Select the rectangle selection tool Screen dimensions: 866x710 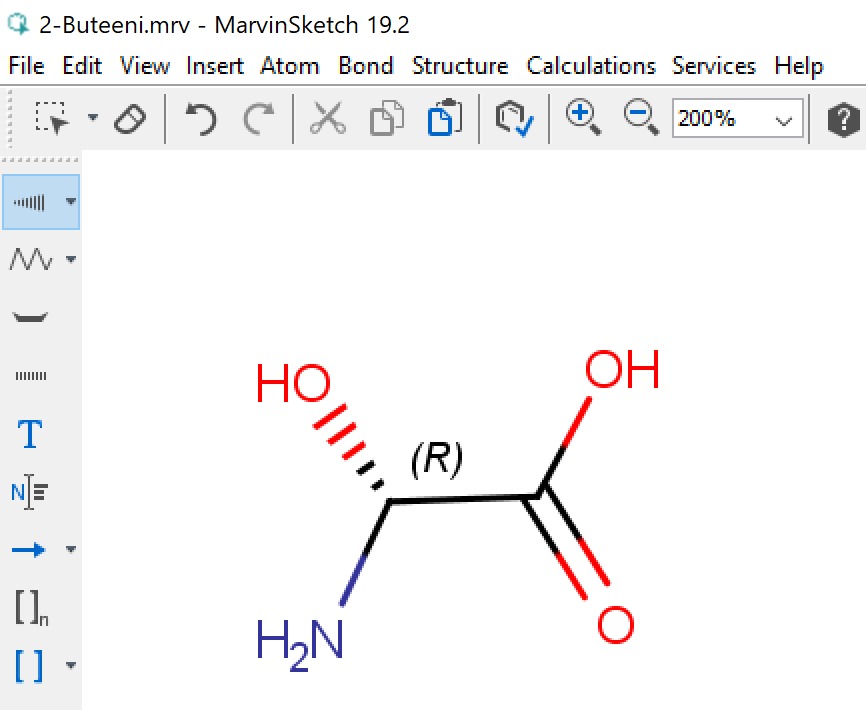tap(52, 118)
